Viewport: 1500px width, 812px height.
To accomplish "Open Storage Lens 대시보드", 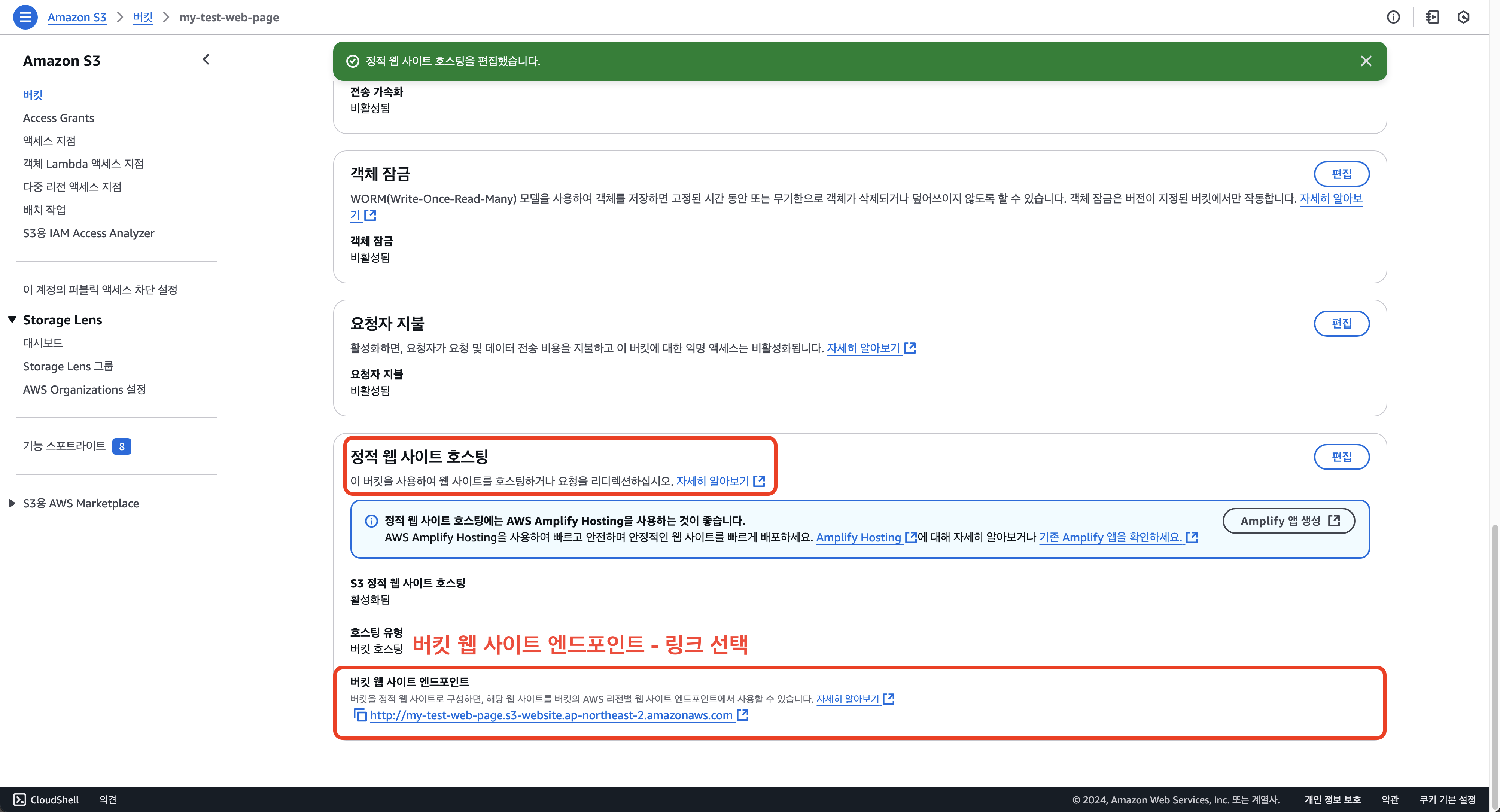I will [x=43, y=342].
